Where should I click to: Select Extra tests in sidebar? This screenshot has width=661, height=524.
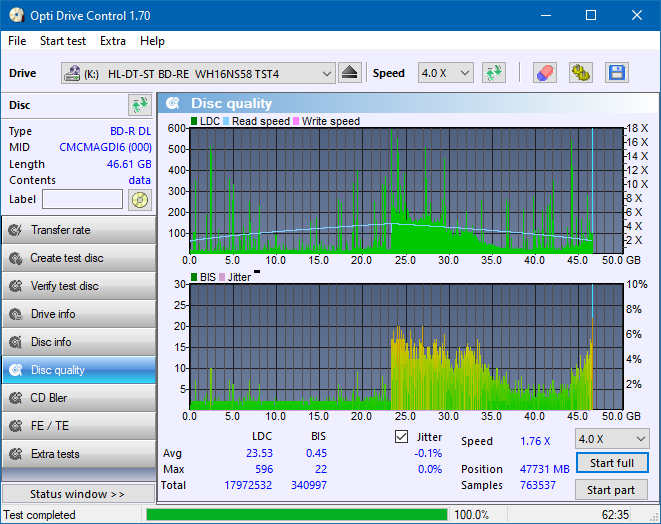(x=79, y=454)
